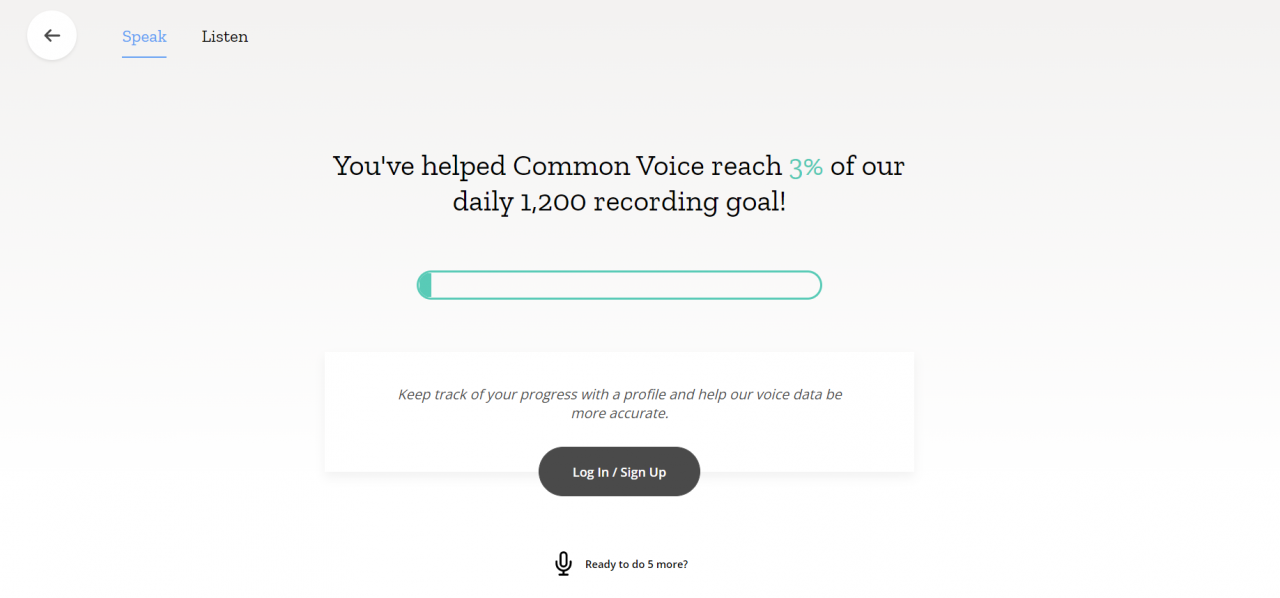1280x598 pixels.
Task: Select the Speak tab
Action: (144, 37)
